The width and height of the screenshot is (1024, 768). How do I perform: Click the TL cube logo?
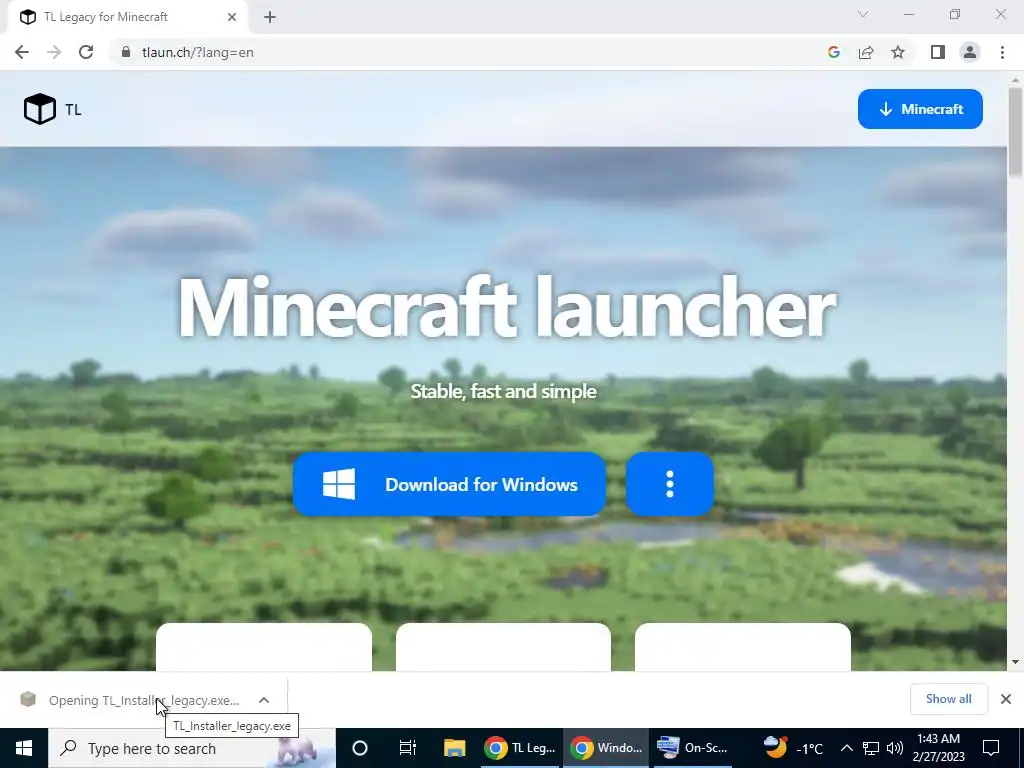(x=40, y=109)
